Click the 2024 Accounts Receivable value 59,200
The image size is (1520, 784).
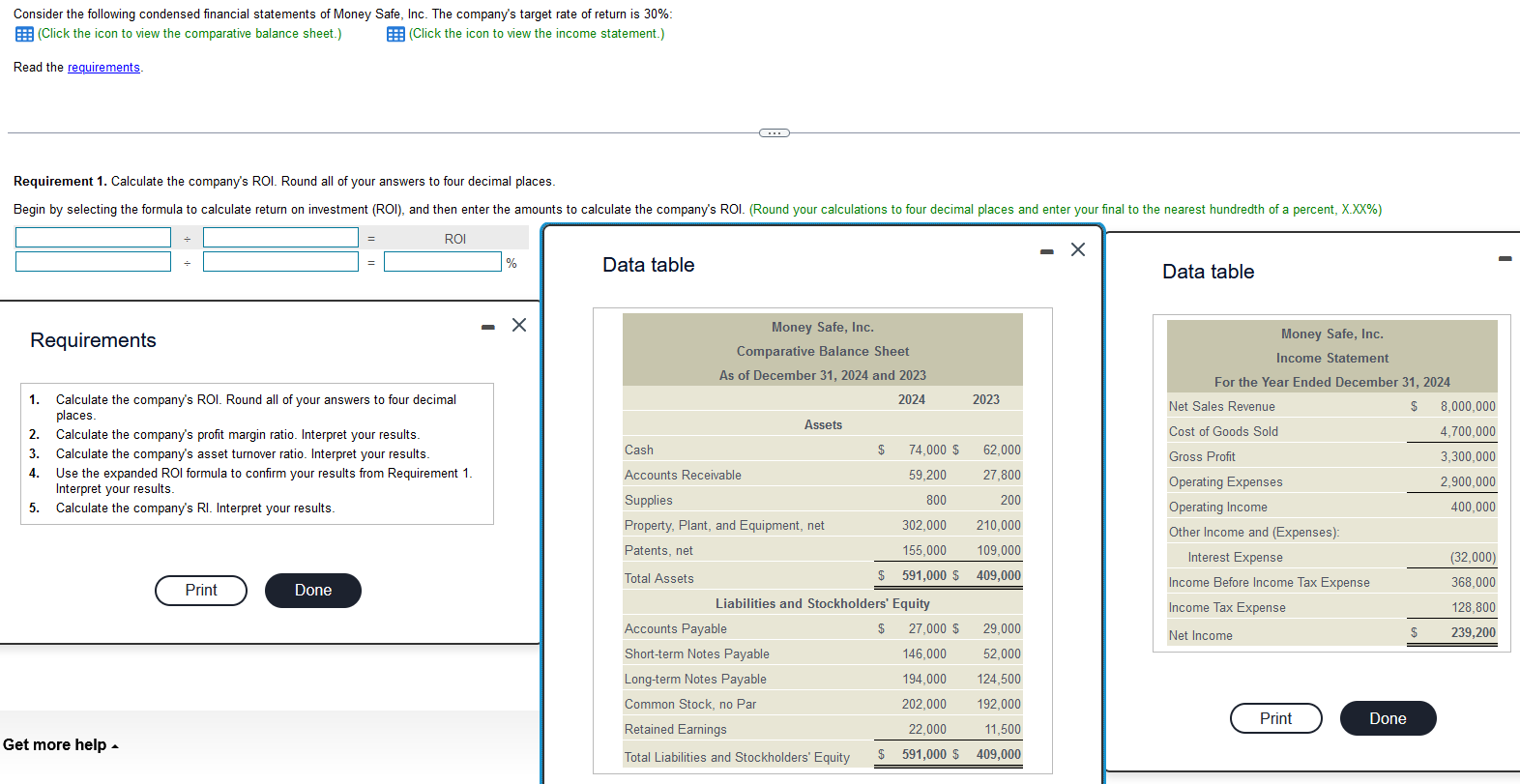[x=927, y=475]
